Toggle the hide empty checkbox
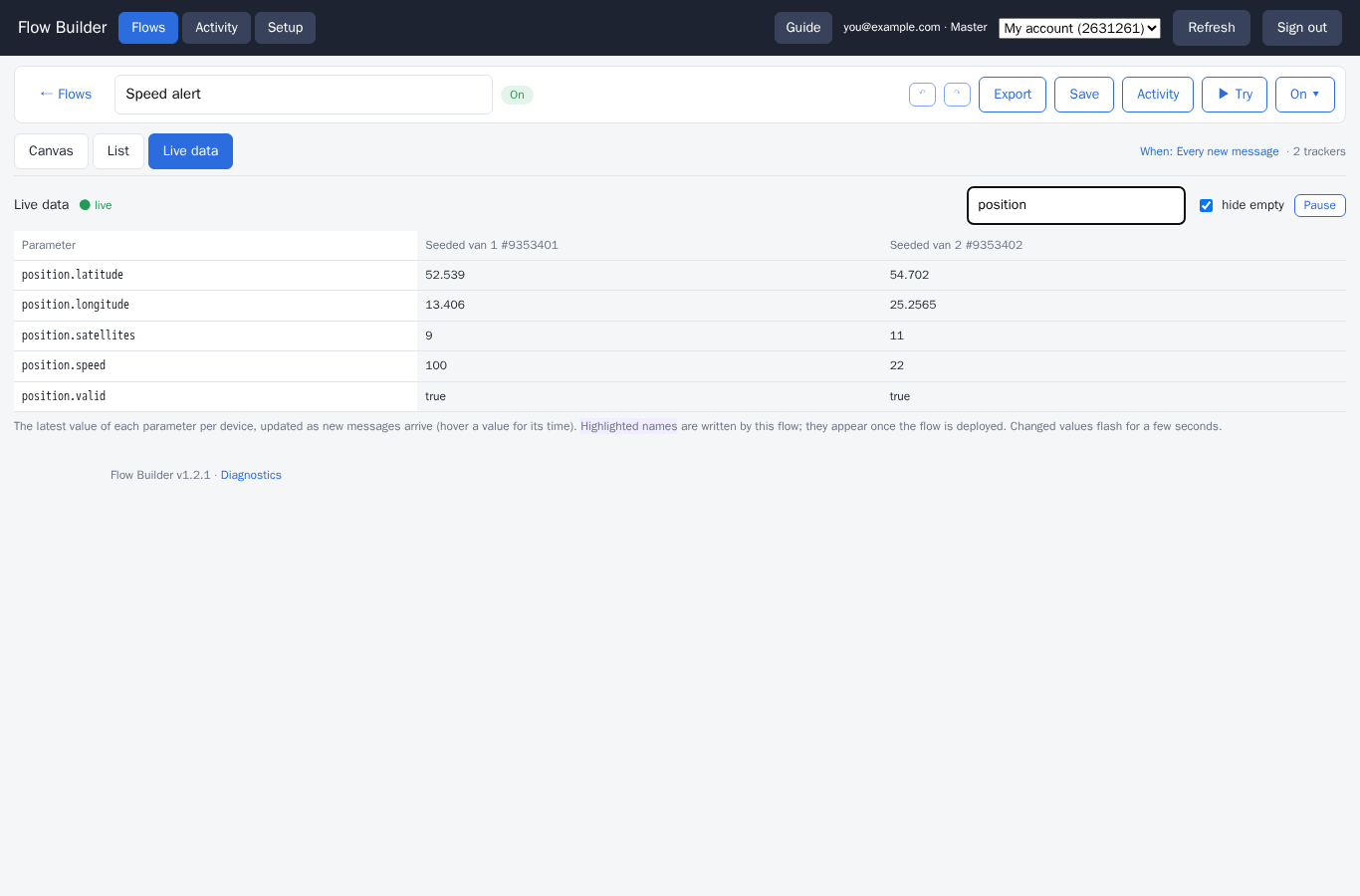This screenshot has width=1360, height=896. tap(1206, 205)
